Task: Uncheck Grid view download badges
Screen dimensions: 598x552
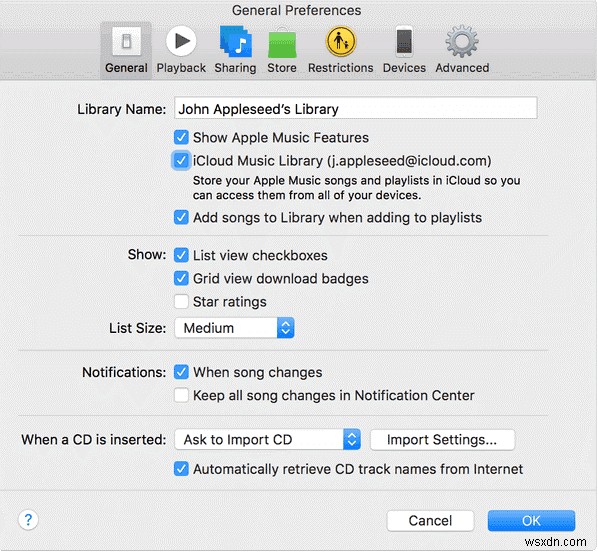Action: [x=181, y=278]
